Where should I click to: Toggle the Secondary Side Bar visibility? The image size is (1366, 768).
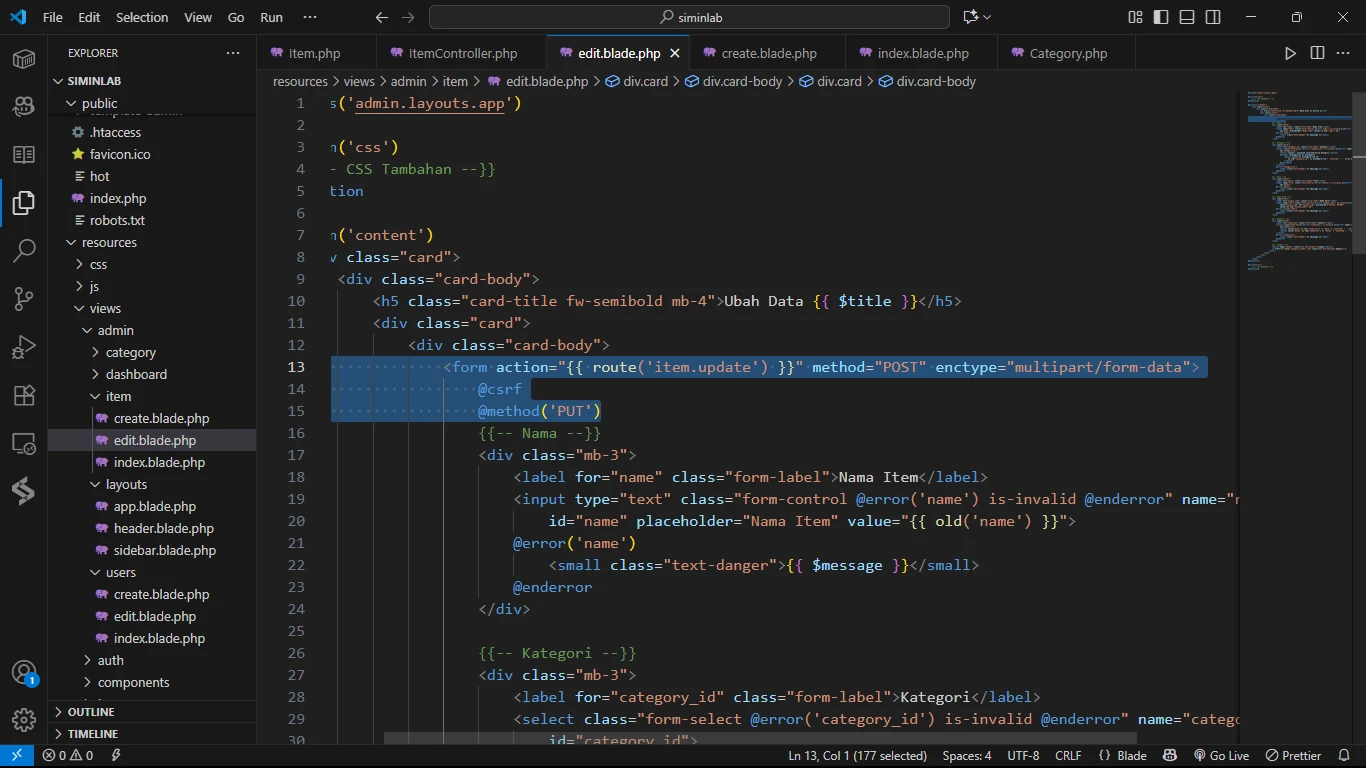[x=1213, y=17]
